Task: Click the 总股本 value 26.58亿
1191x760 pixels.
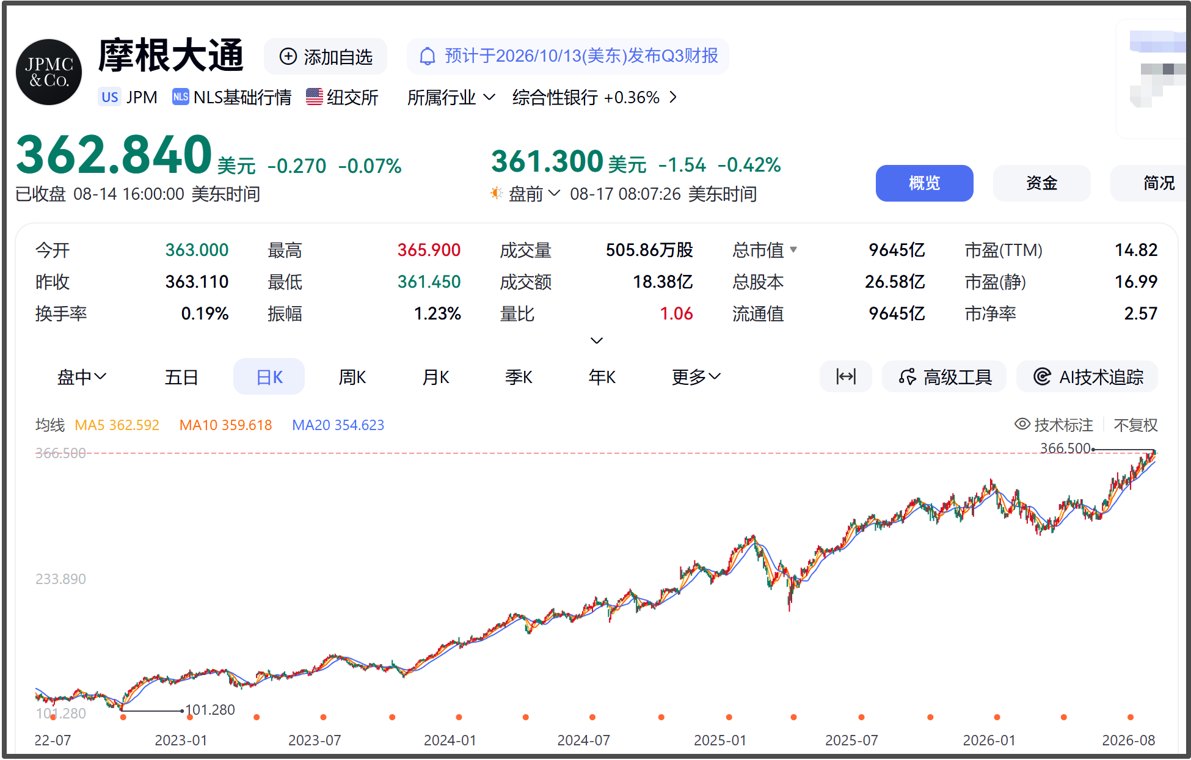Action: 895,282
